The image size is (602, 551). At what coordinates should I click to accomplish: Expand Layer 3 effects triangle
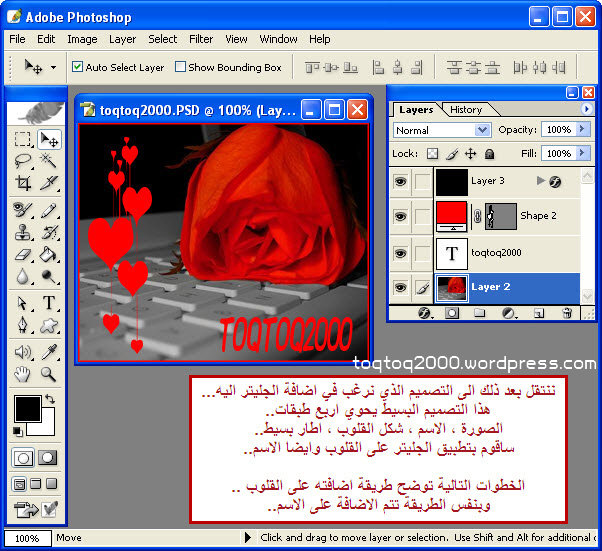541,181
